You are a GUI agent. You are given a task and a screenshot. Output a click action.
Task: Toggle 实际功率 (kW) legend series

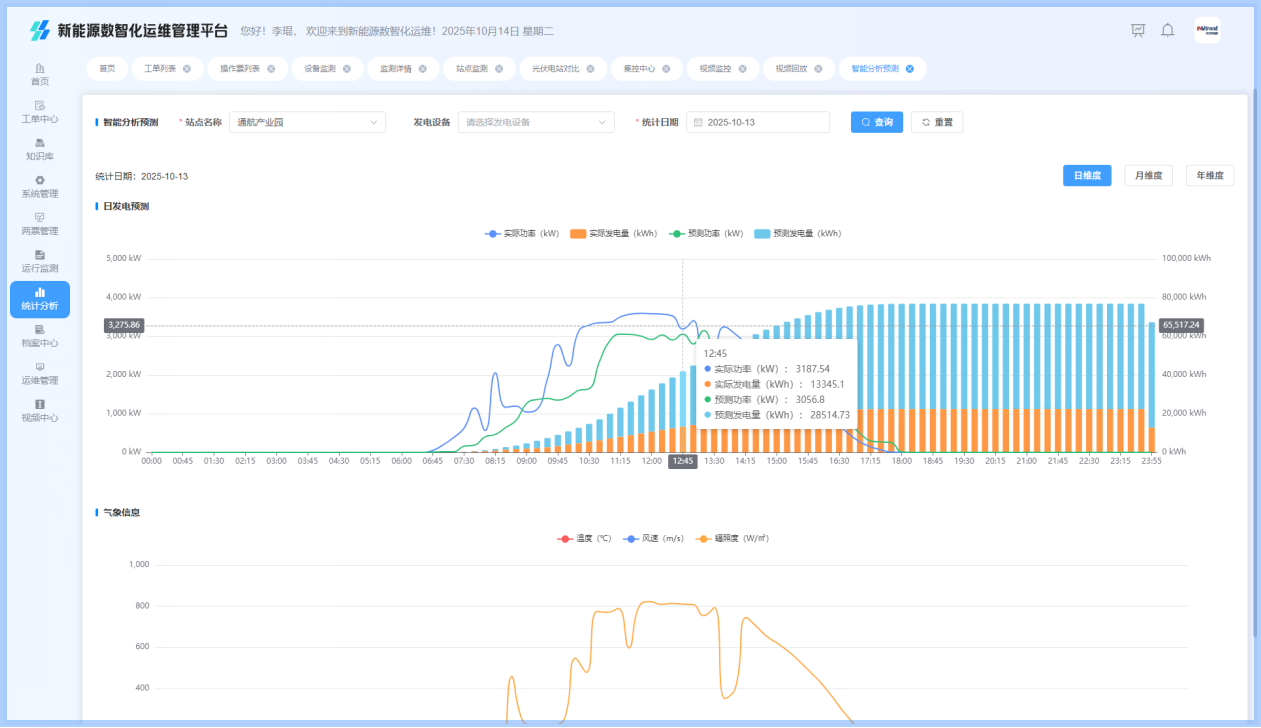tap(522, 233)
